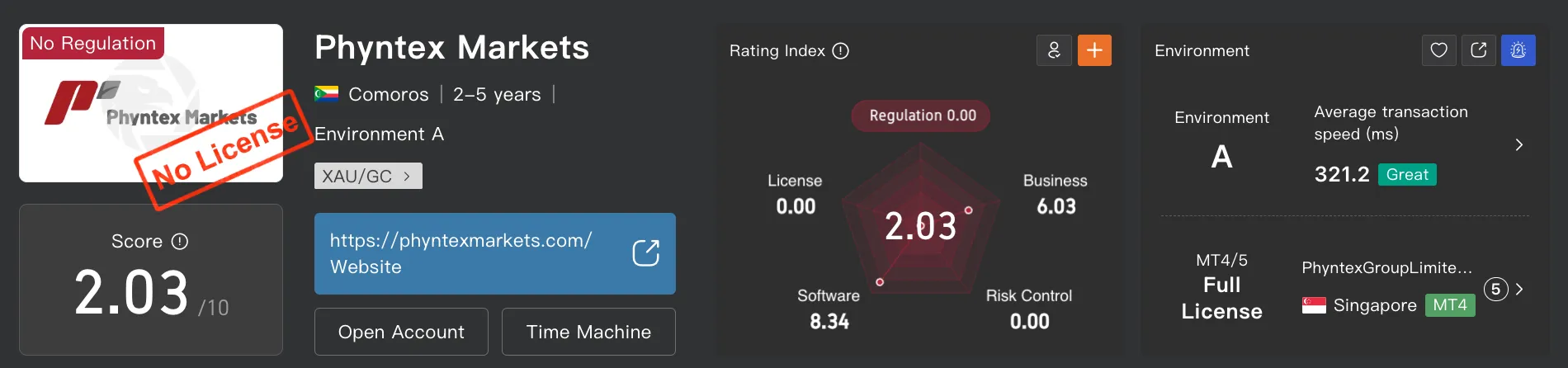1568x368 pixels.
Task: Click the 321.2 speed value
Action: point(1342,174)
